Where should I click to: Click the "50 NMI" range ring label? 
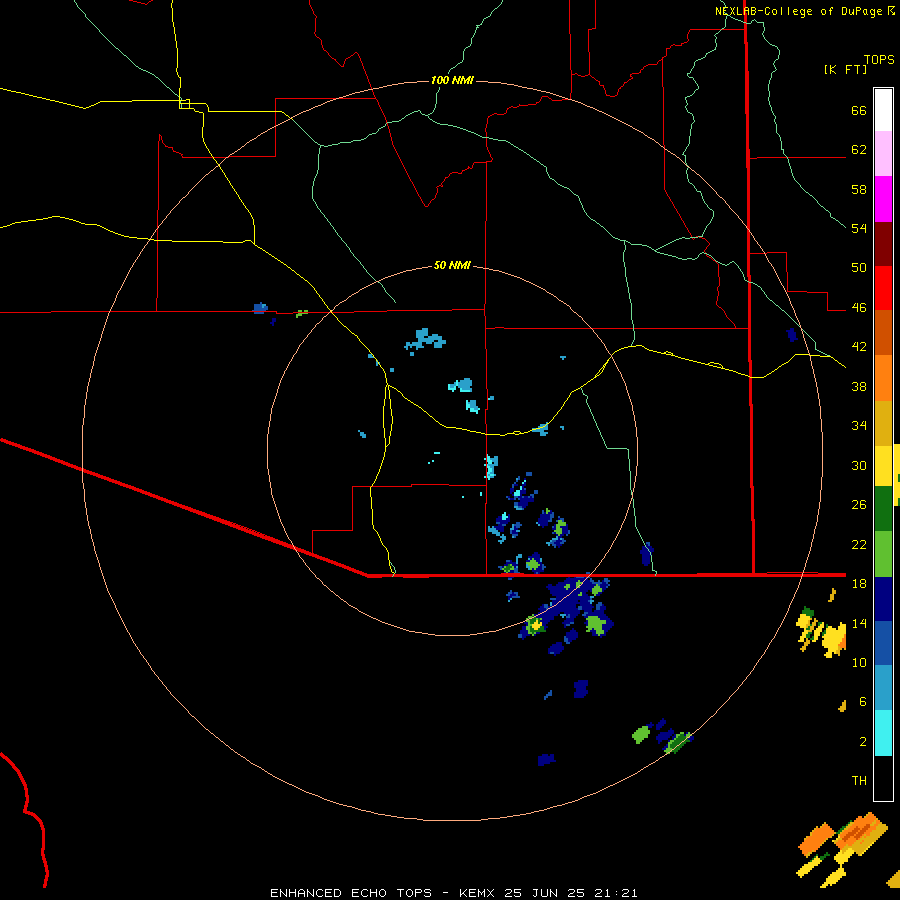452,265
